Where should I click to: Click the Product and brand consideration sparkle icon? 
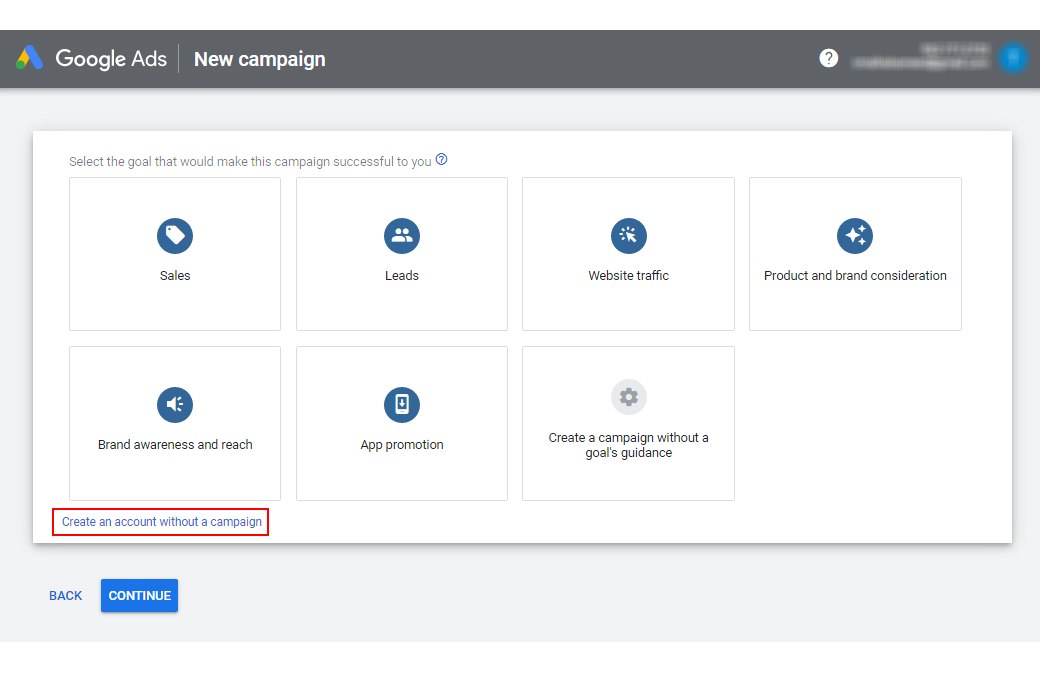(855, 236)
